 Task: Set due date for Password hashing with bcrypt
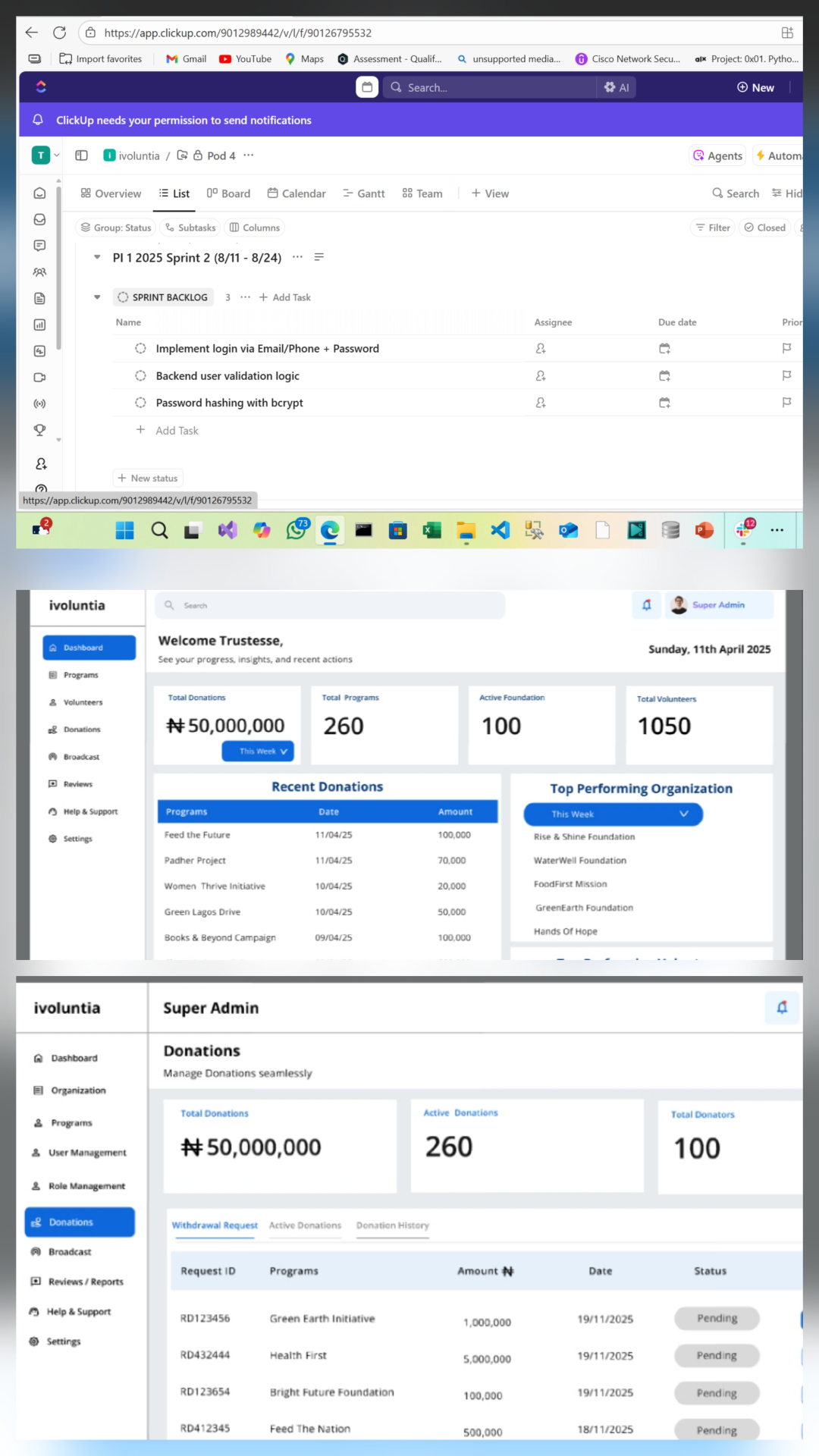(x=664, y=403)
